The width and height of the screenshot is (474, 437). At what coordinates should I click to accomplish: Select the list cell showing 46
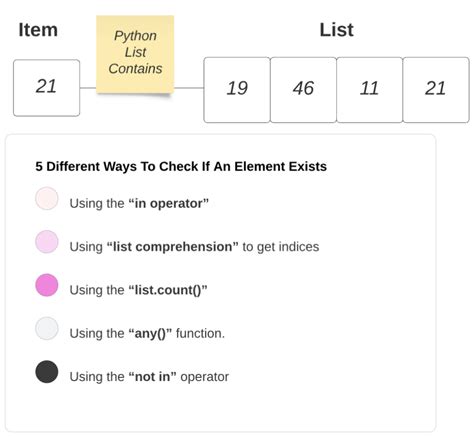[303, 90]
